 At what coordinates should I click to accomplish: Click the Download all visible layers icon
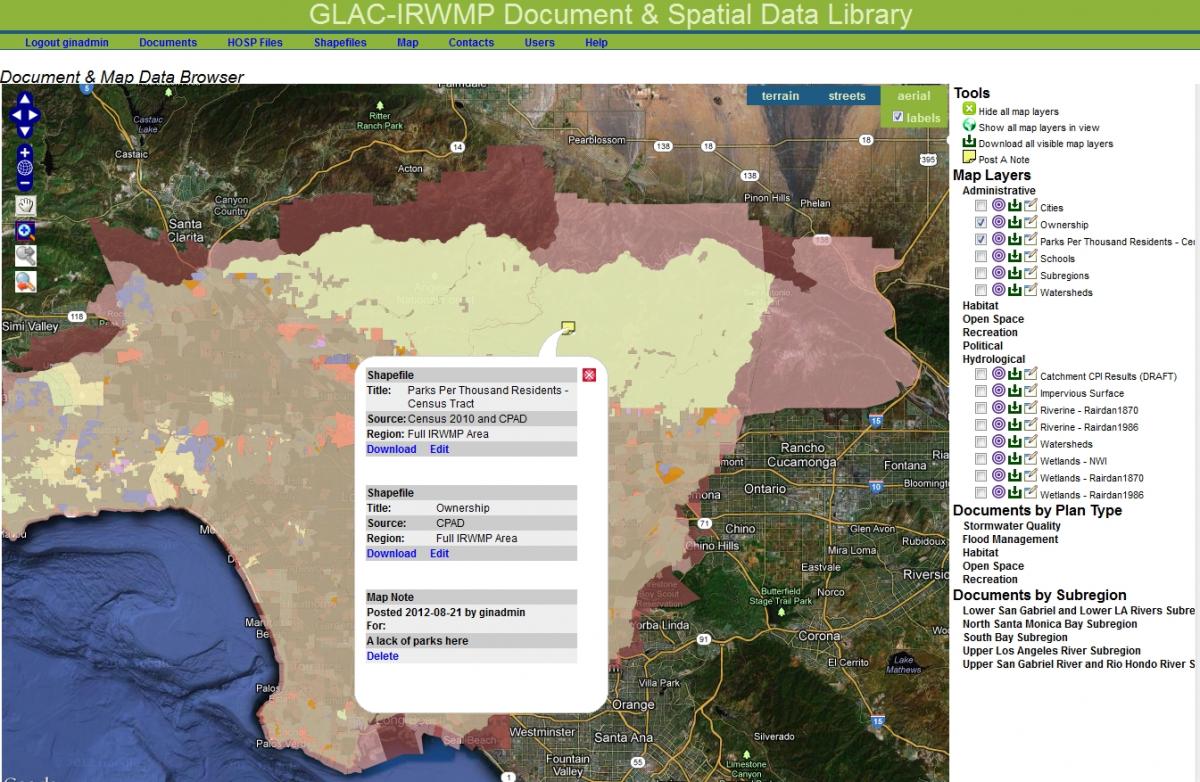tap(969, 142)
